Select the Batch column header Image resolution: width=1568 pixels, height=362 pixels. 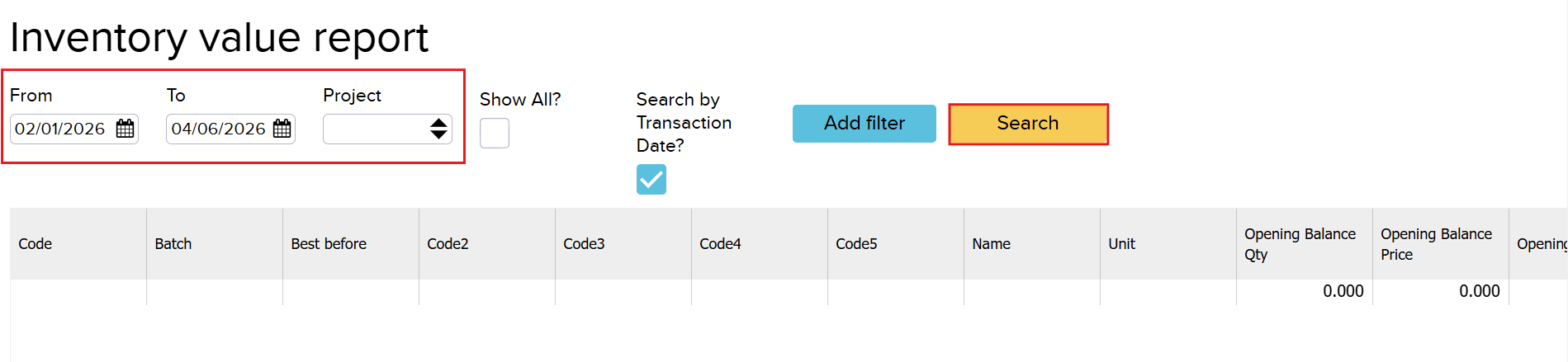[173, 244]
